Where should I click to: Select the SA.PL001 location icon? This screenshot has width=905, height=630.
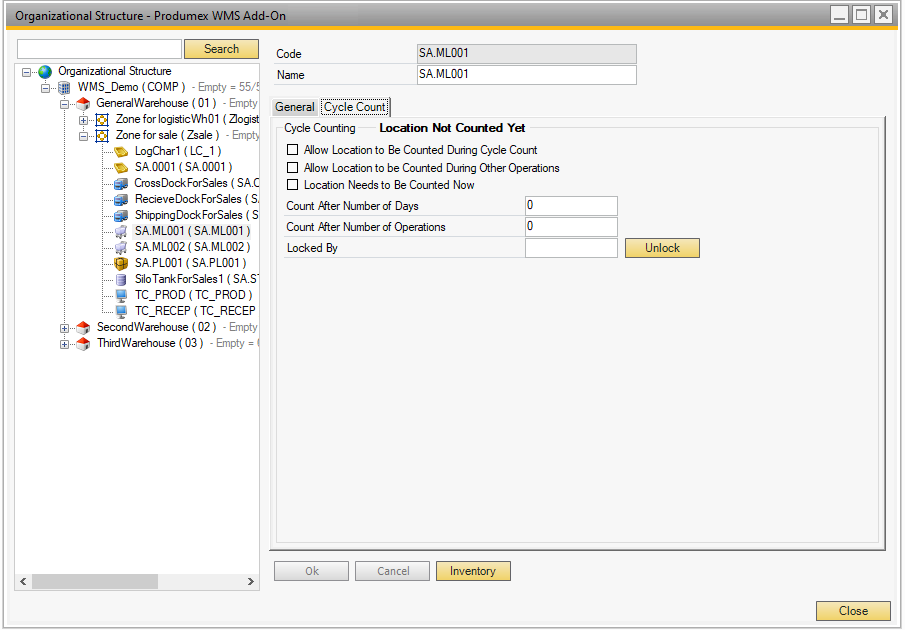click(121, 264)
